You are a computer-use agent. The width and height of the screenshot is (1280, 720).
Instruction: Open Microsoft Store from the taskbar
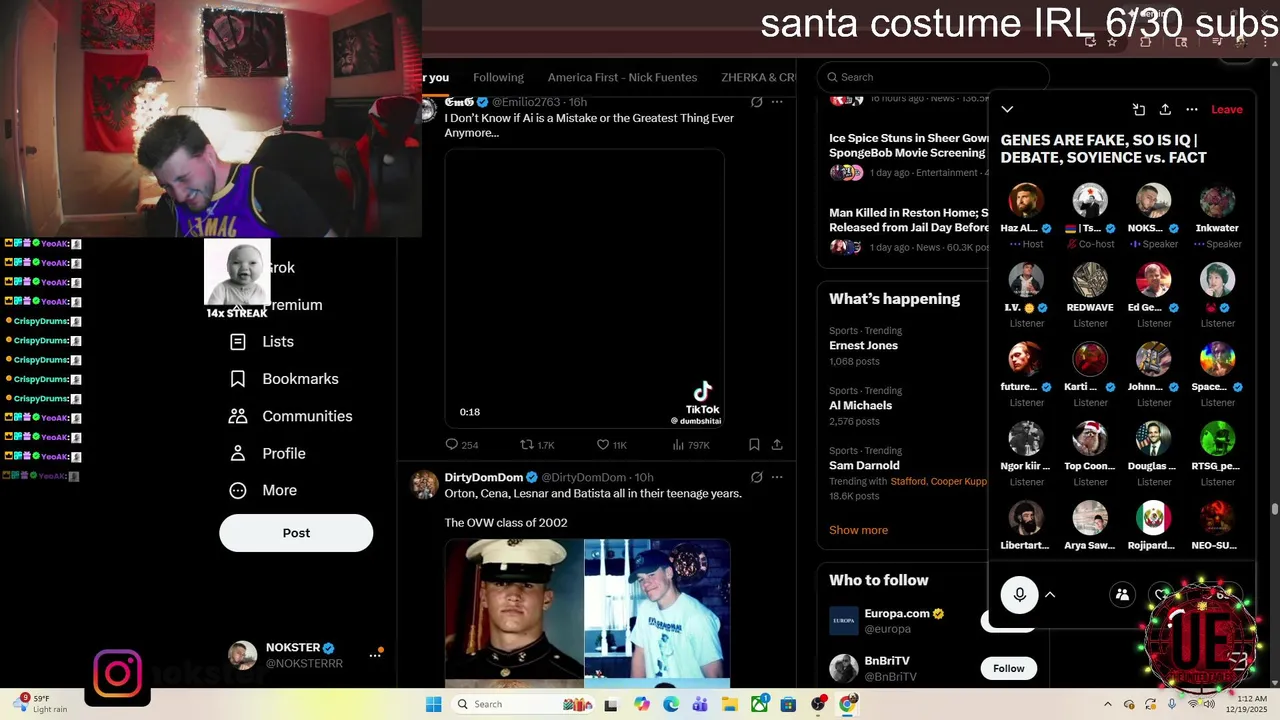[789, 704]
